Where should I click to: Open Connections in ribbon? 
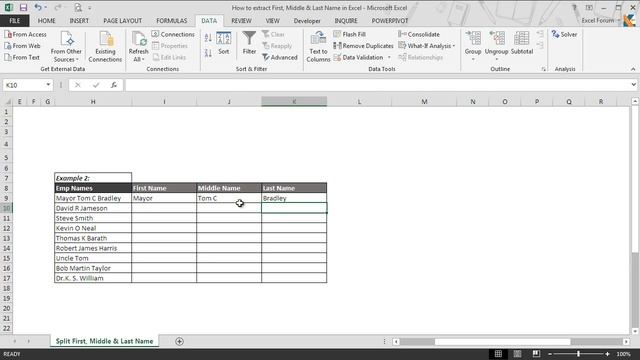pos(173,34)
